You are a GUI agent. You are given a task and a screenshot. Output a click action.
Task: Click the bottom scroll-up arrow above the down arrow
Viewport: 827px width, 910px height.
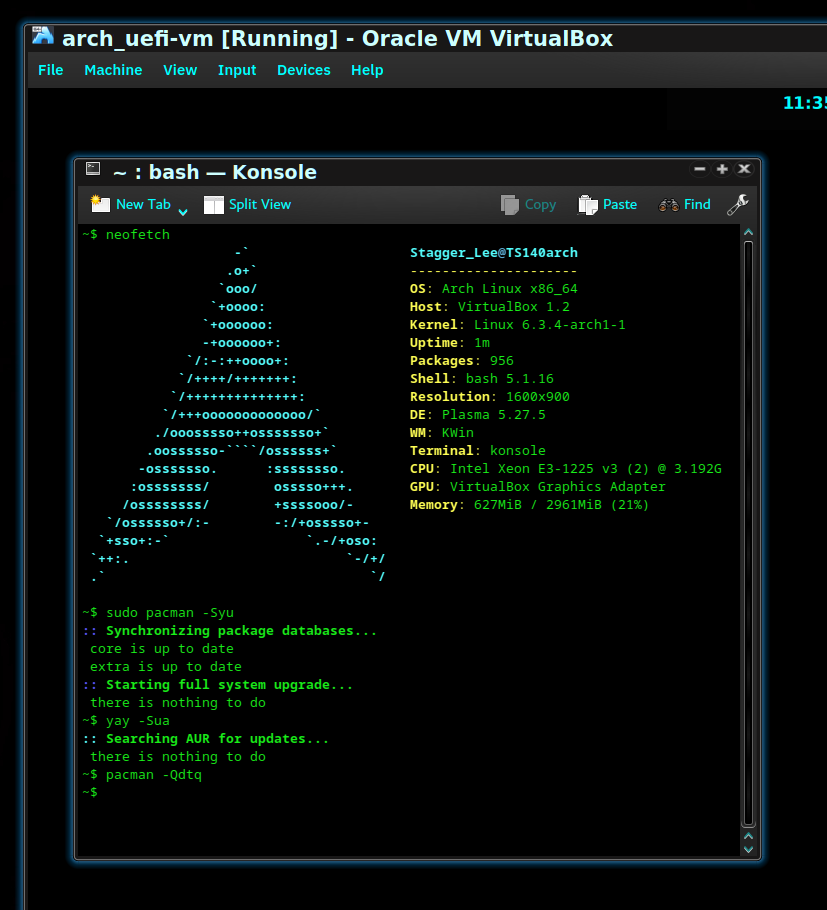tap(749, 836)
